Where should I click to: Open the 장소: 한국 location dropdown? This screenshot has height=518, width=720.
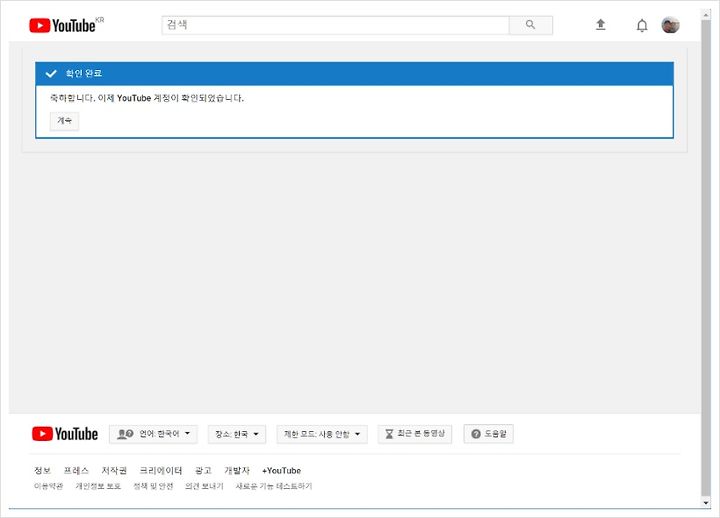237,434
